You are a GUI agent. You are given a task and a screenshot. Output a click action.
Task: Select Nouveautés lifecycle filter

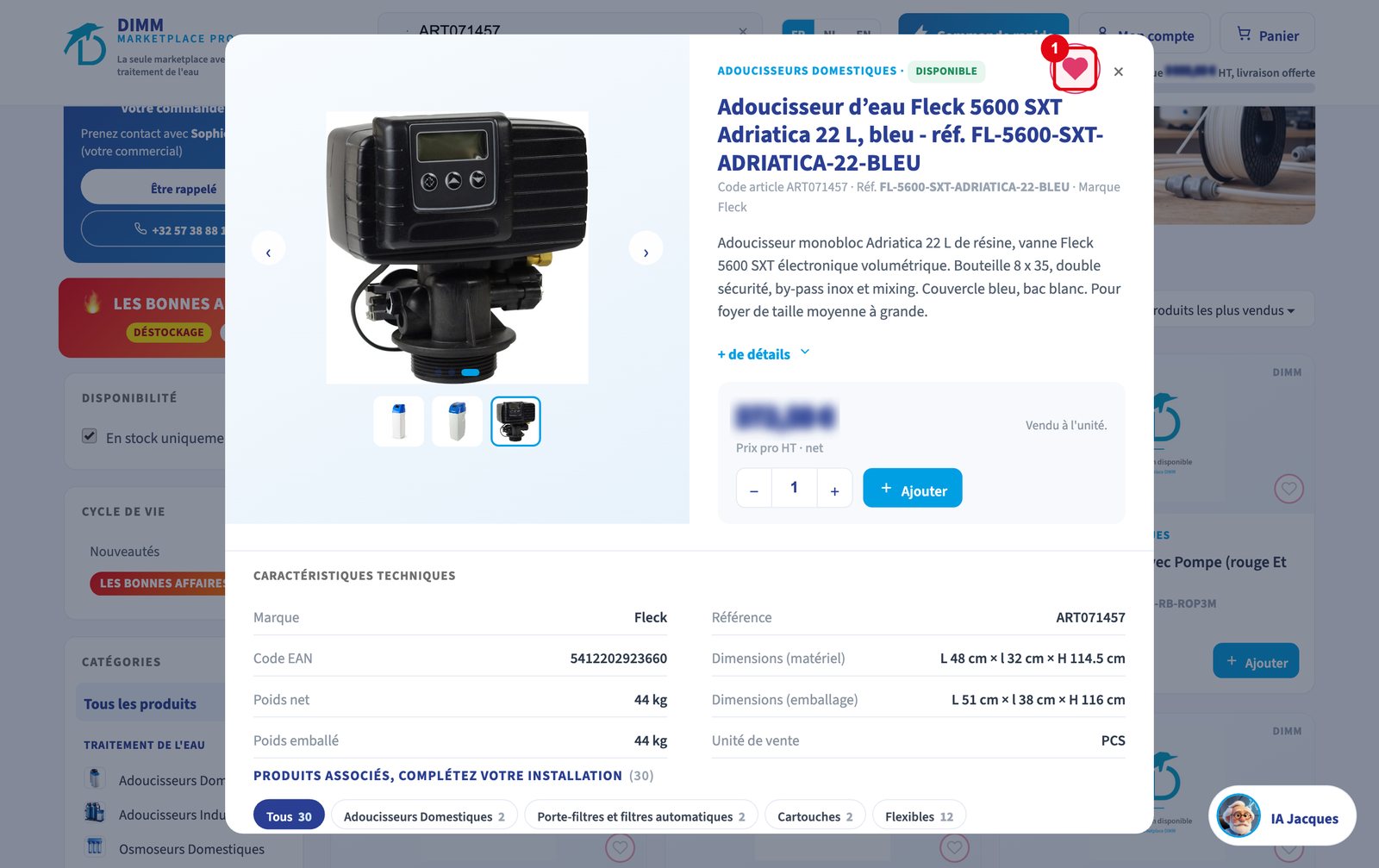tap(125, 552)
